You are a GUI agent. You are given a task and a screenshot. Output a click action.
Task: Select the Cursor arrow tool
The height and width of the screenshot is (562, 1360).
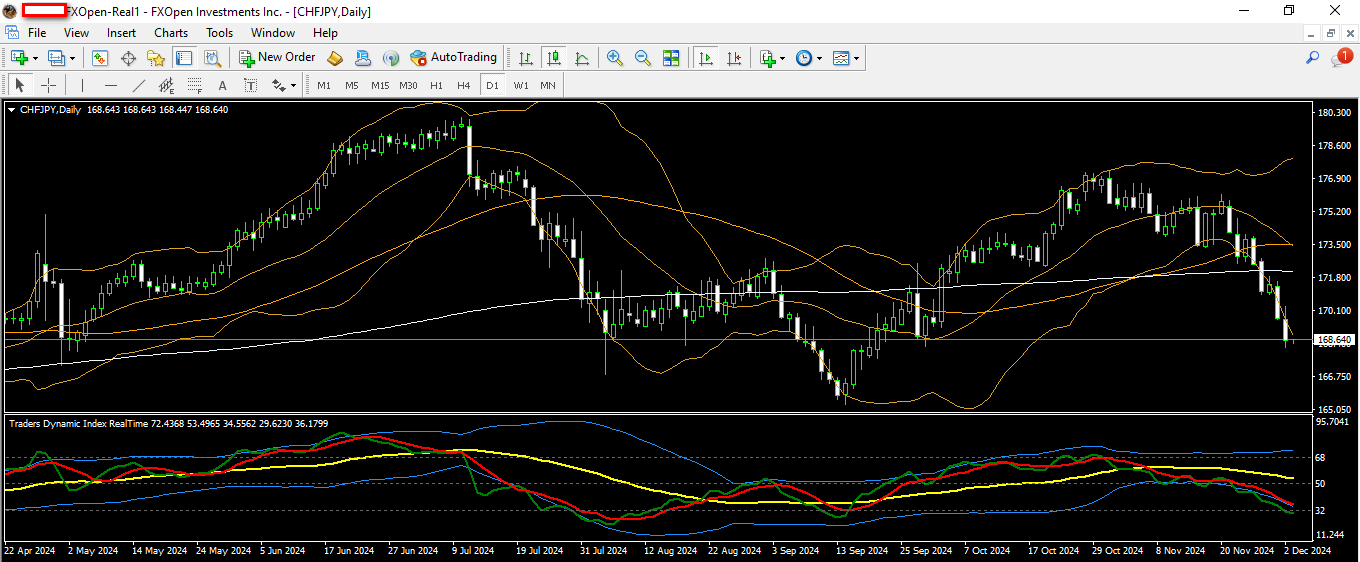[x=20, y=85]
